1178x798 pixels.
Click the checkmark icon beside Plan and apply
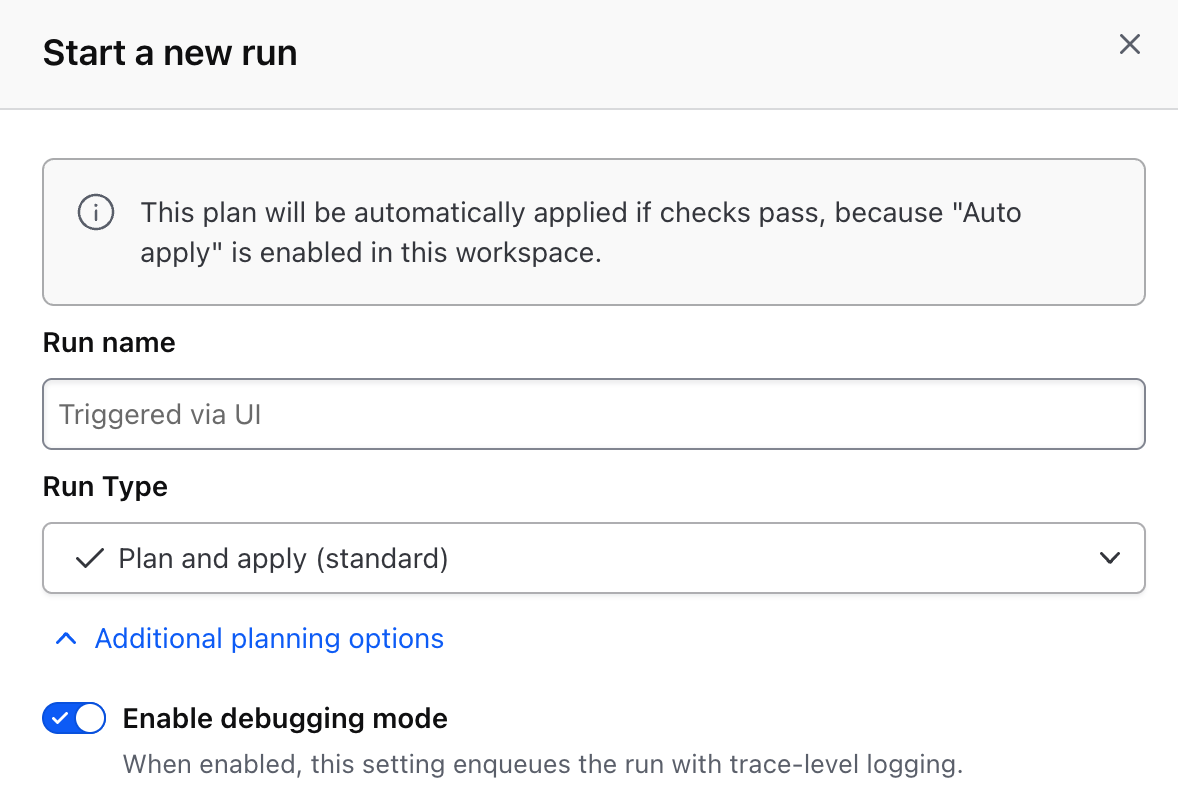[90, 558]
